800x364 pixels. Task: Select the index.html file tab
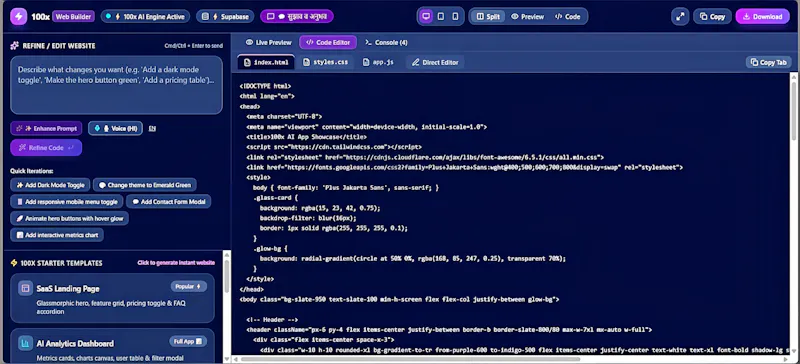pos(266,62)
